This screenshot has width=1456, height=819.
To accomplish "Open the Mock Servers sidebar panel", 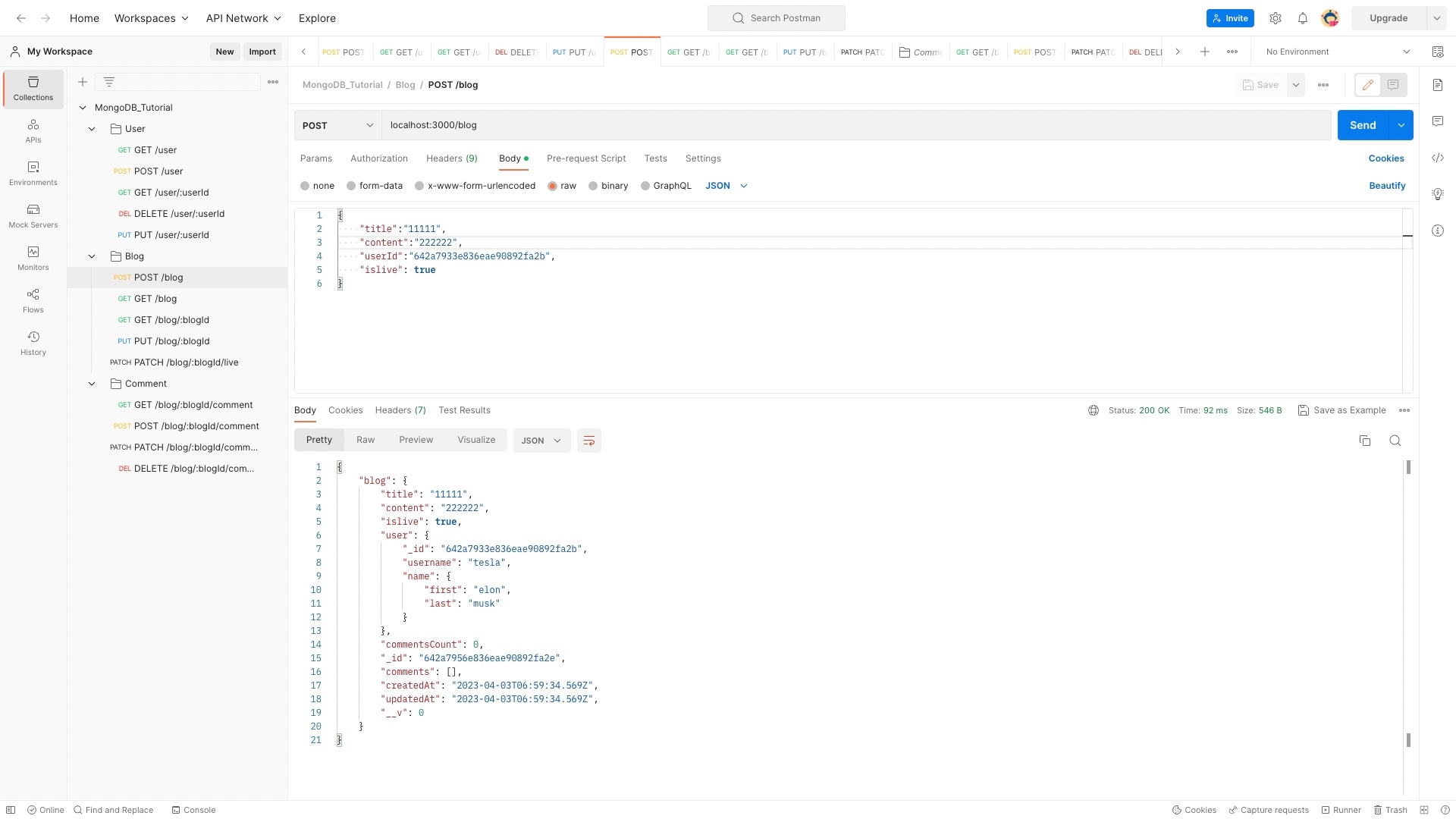I will coord(33,216).
